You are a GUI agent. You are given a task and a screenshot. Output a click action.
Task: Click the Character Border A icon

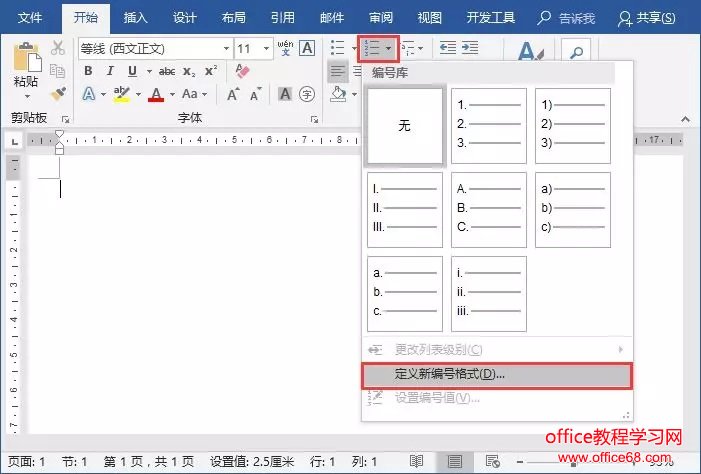click(x=307, y=48)
